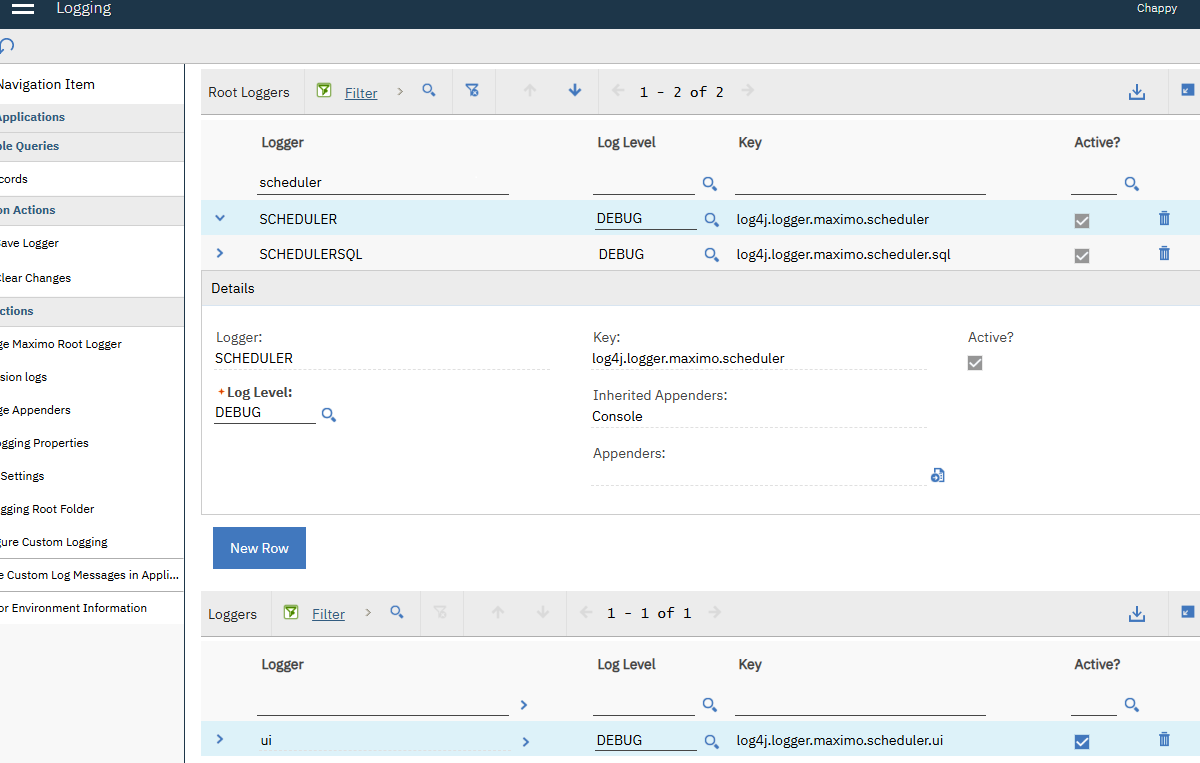
Task: Toggle Active checkbox in Details section
Action: [x=975, y=363]
